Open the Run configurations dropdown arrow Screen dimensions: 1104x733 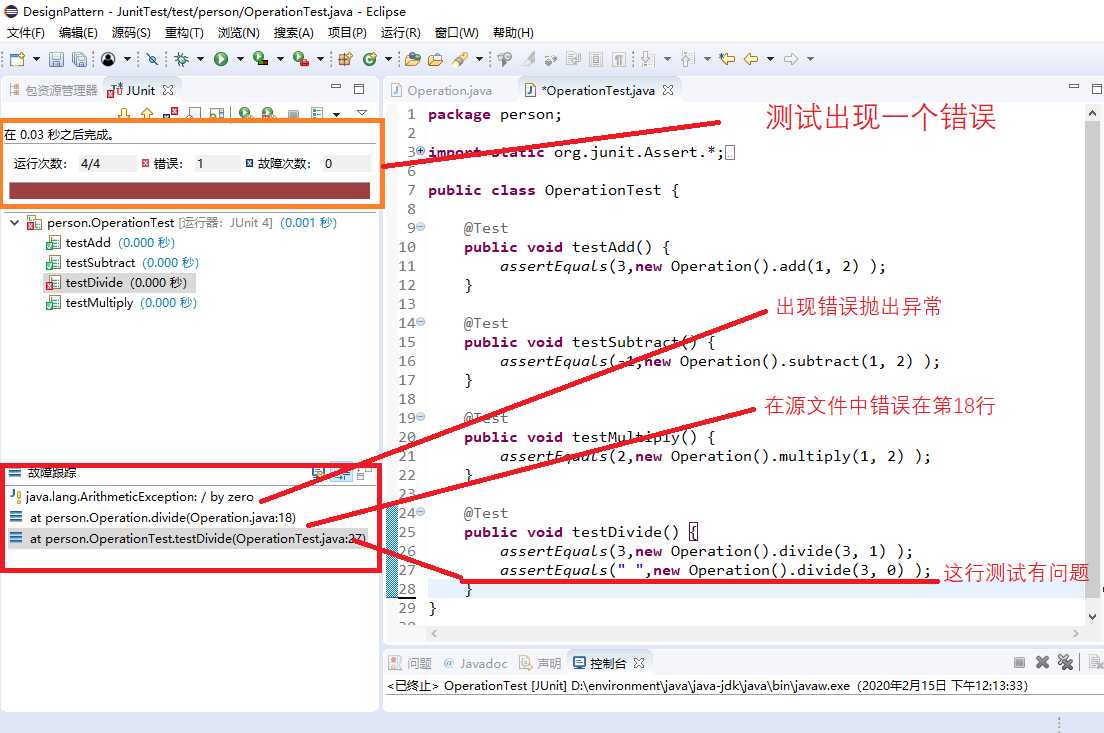point(240,59)
